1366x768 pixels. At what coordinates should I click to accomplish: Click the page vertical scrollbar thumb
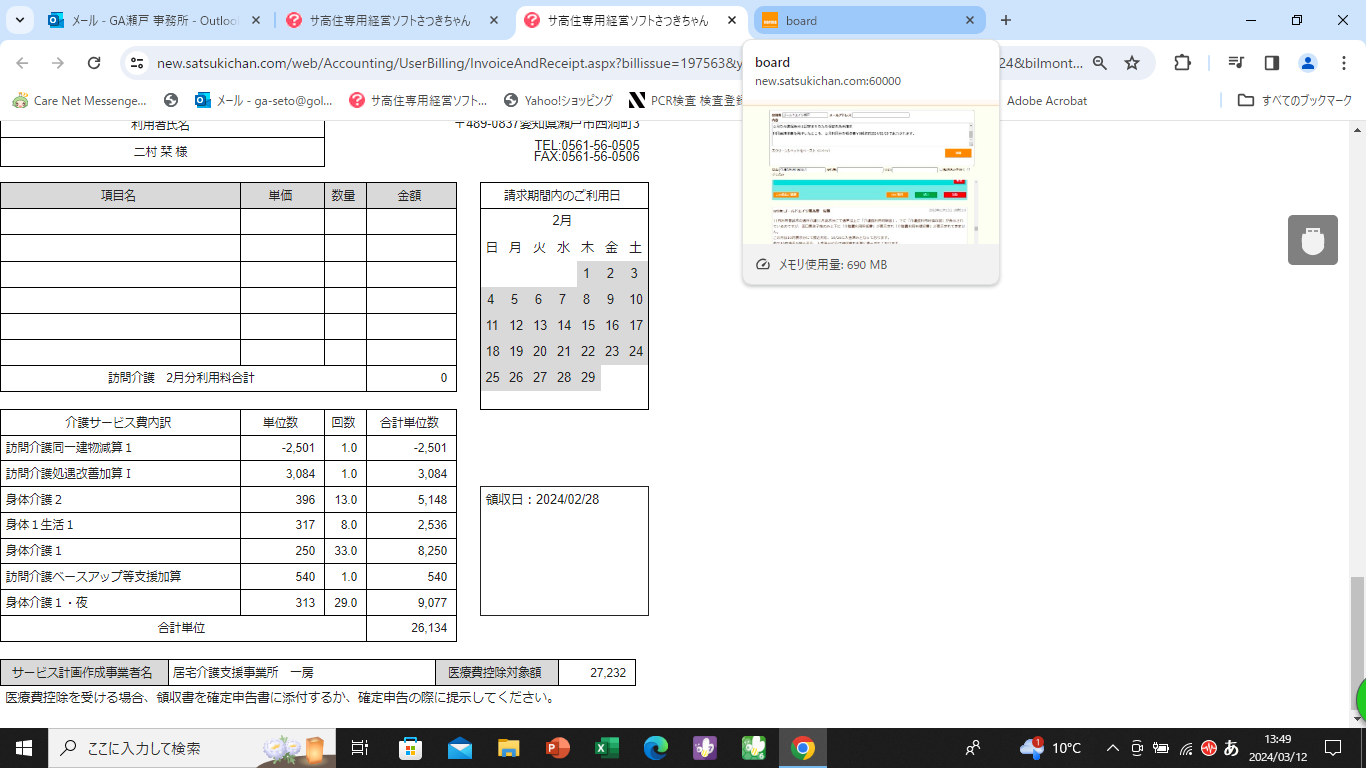(x=1357, y=640)
